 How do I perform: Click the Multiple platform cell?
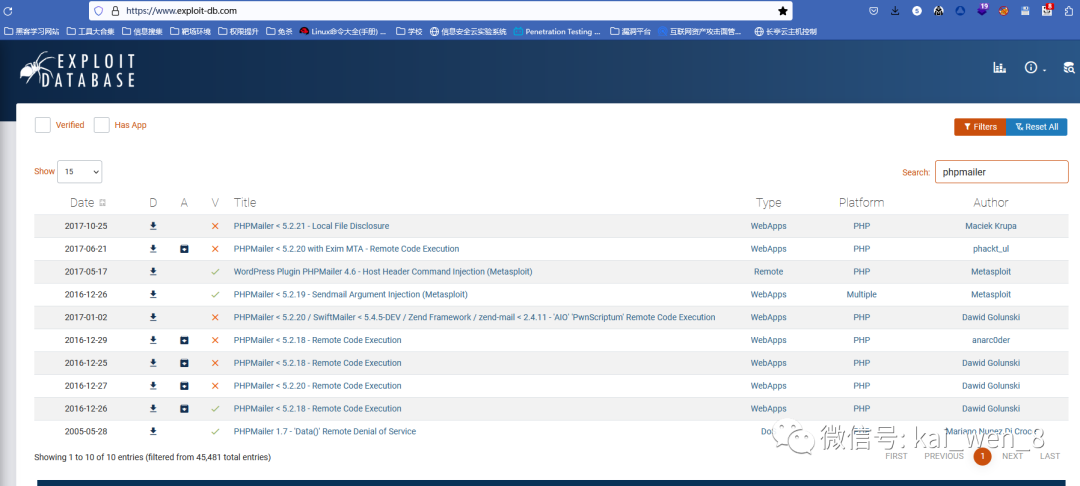[862, 294]
